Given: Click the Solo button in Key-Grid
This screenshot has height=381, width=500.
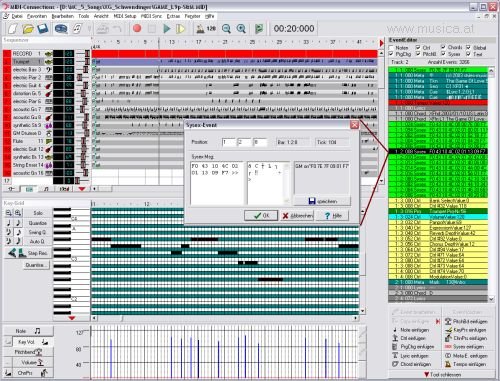Looking at the screenshot, I should pyautogui.click(x=38, y=213).
